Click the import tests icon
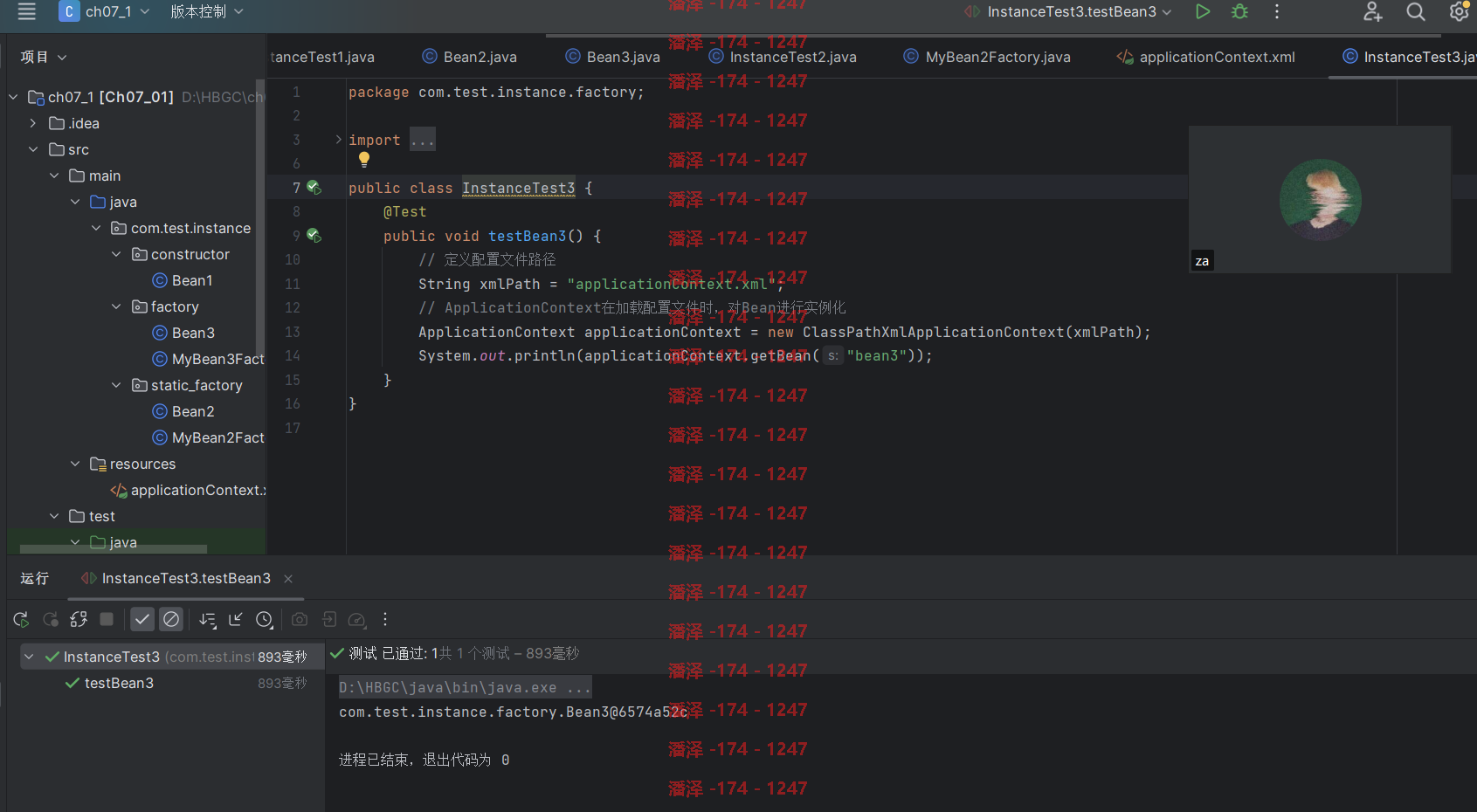Screen dimensions: 1477x812 click(328, 619)
